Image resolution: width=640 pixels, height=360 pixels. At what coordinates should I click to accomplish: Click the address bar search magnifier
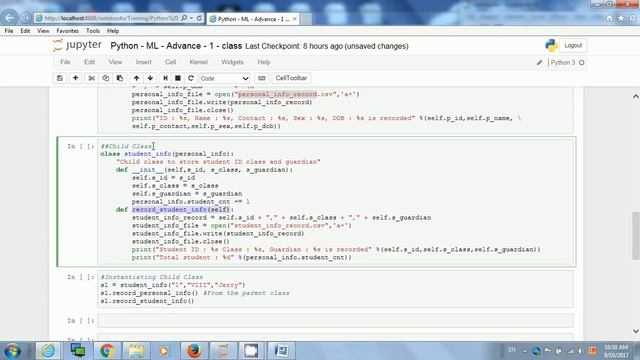click(x=184, y=18)
